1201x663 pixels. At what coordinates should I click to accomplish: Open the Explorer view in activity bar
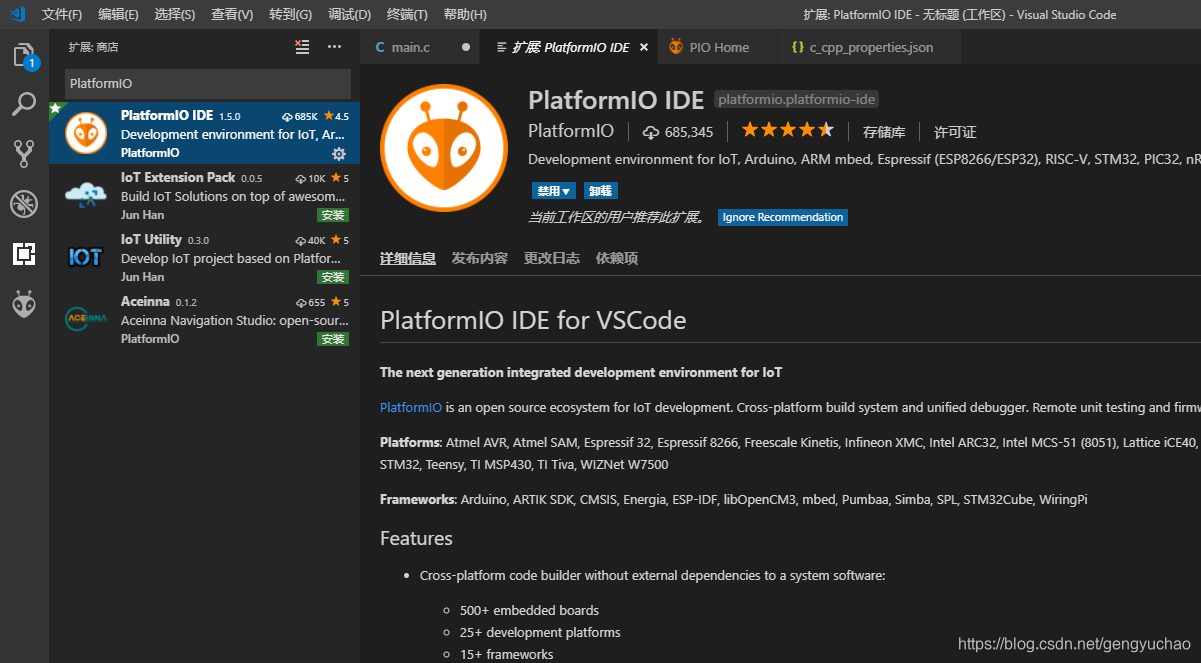[24, 56]
